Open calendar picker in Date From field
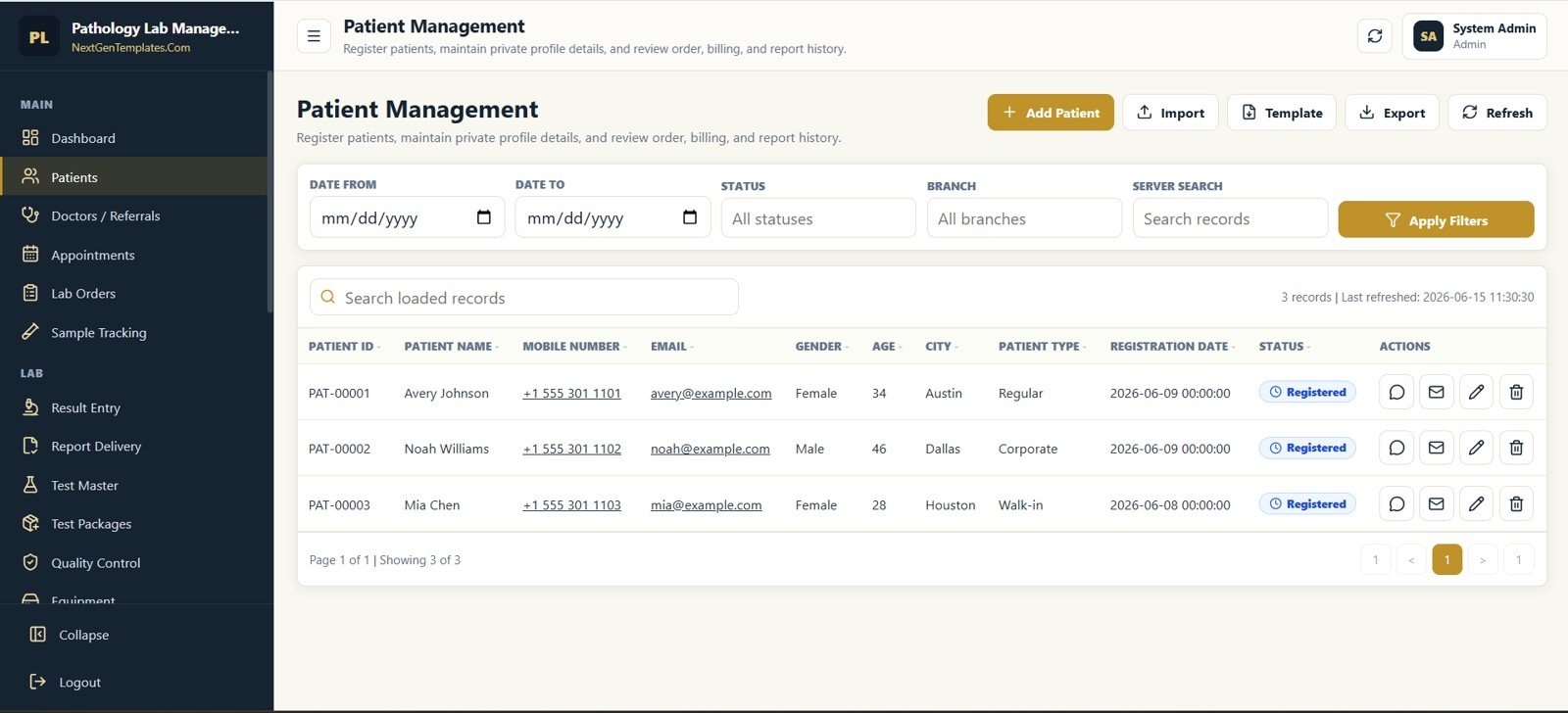Viewport: 1568px width, 713px height. pyautogui.click(x=484, y=217)
